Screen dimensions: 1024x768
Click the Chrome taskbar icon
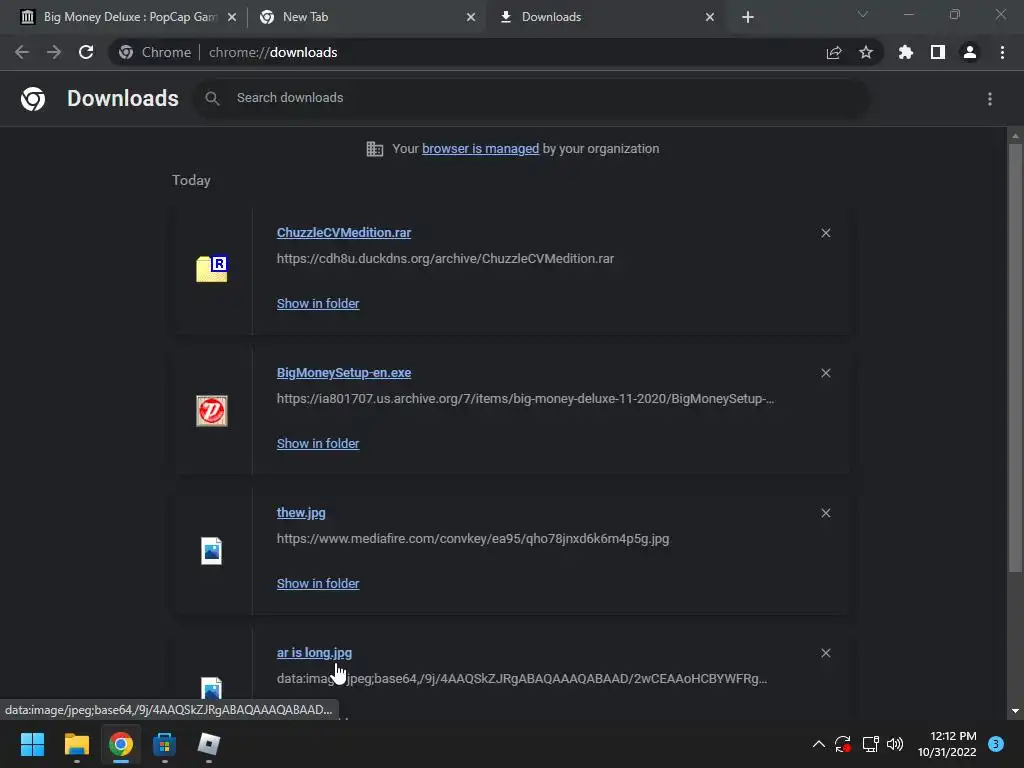coord(120,744)
